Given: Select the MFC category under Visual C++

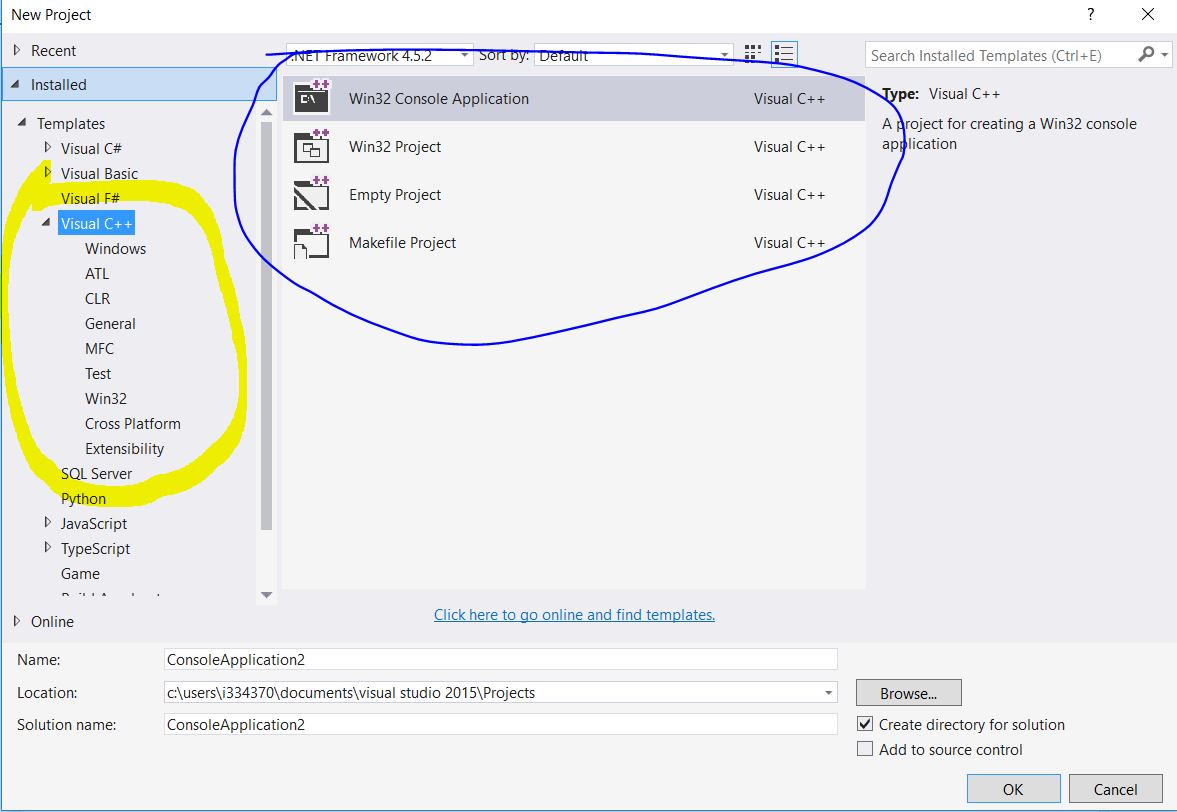Looking at the screenshot, I should pos(99,348).
